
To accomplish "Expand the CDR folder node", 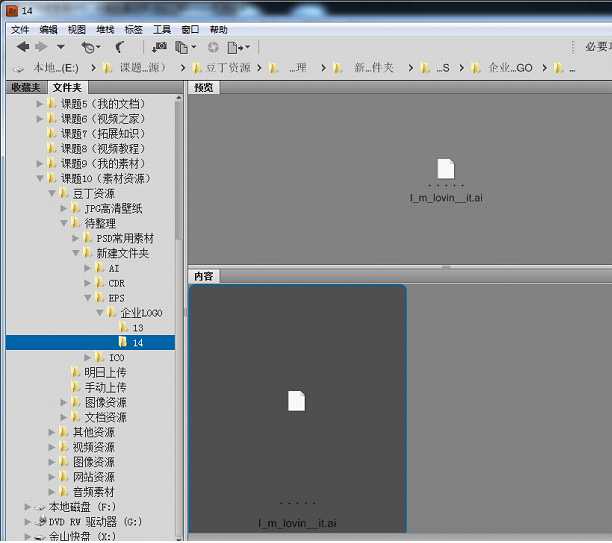I will [x=87, y=283].
